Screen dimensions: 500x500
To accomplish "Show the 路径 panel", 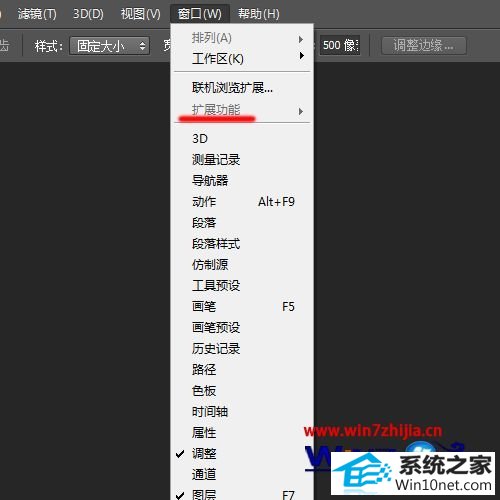I will (242, 370).
